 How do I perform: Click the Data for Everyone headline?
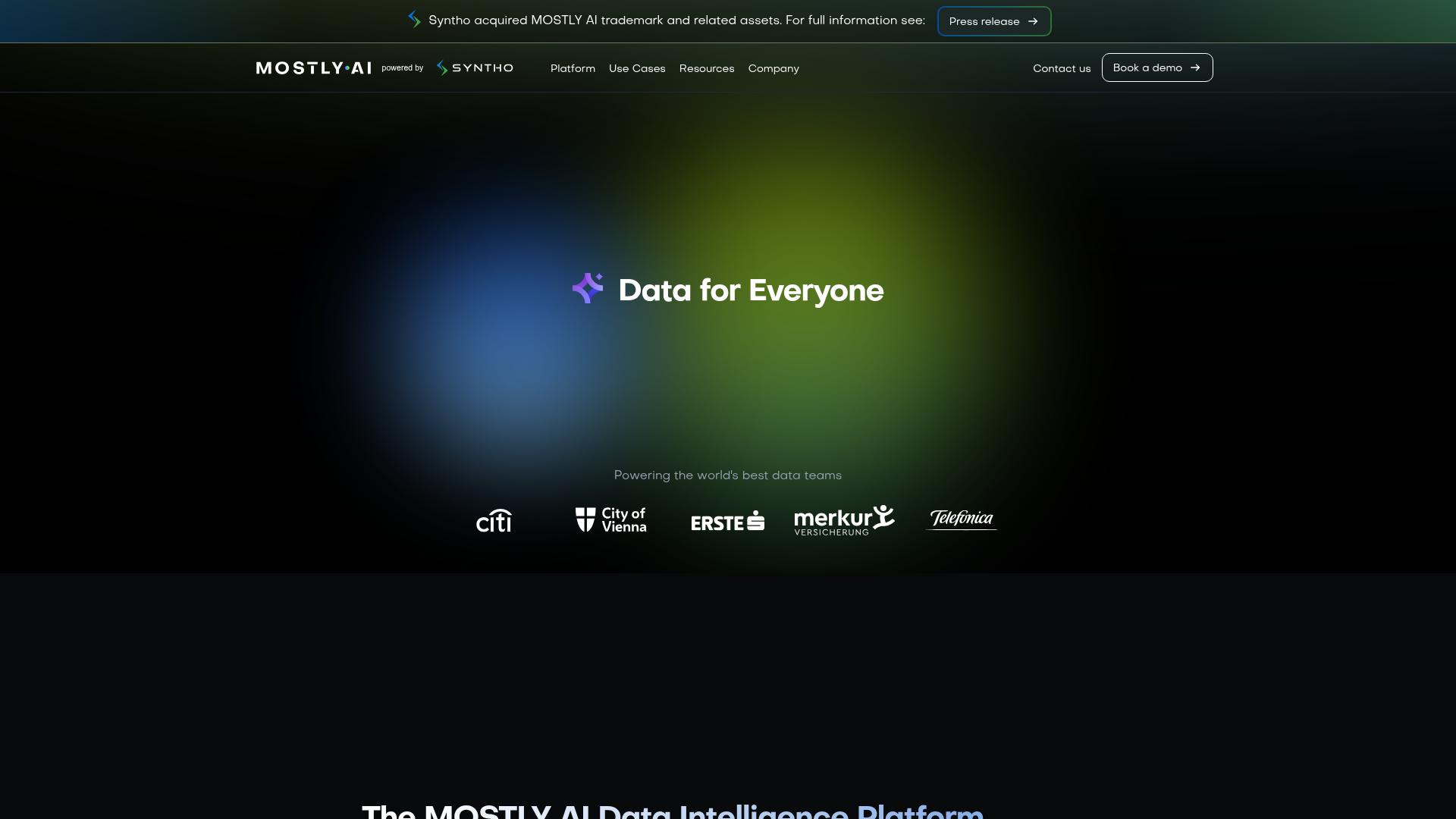click(x=751, y=290)
